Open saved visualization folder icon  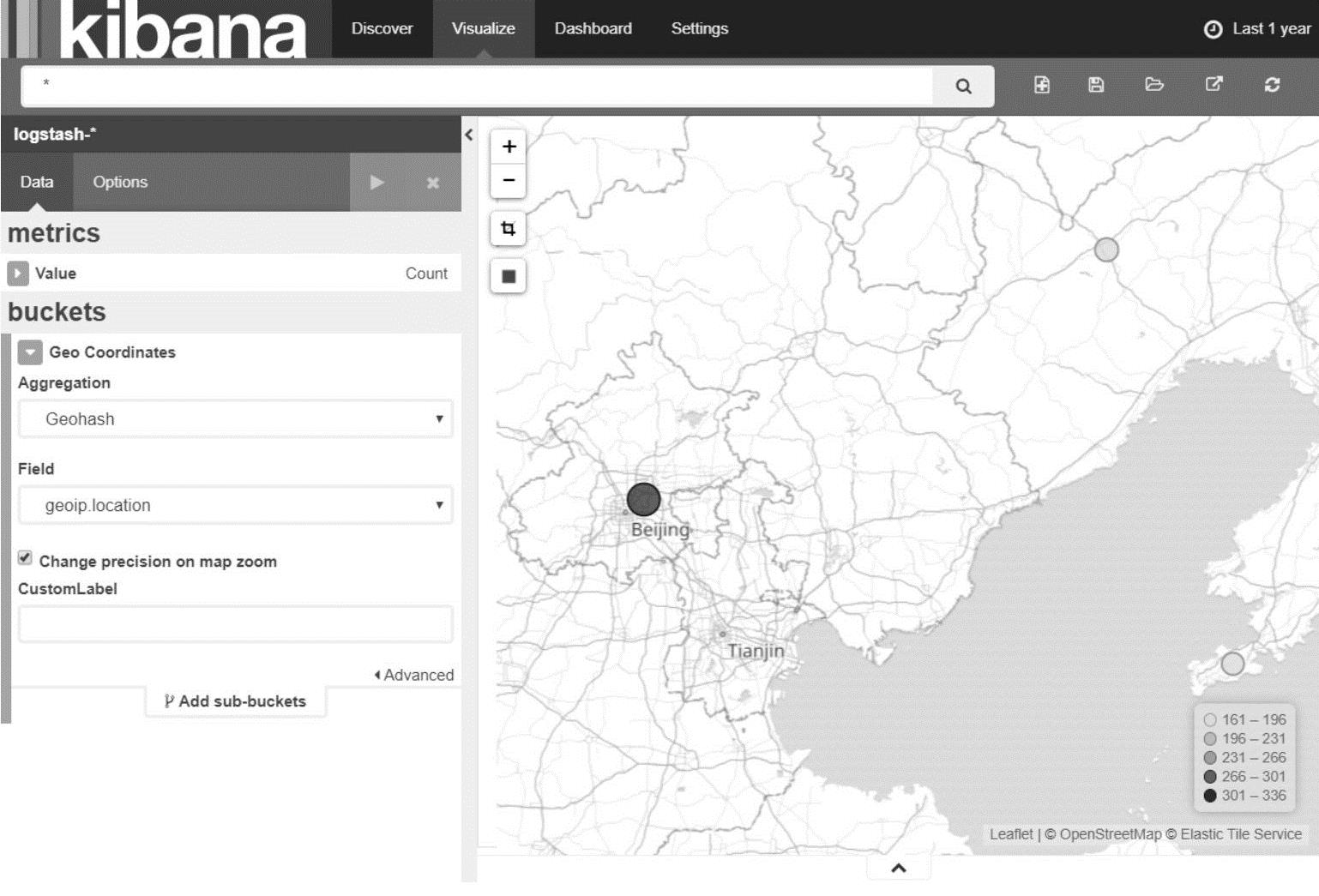pyautogui.click(x=1154, y=84)
